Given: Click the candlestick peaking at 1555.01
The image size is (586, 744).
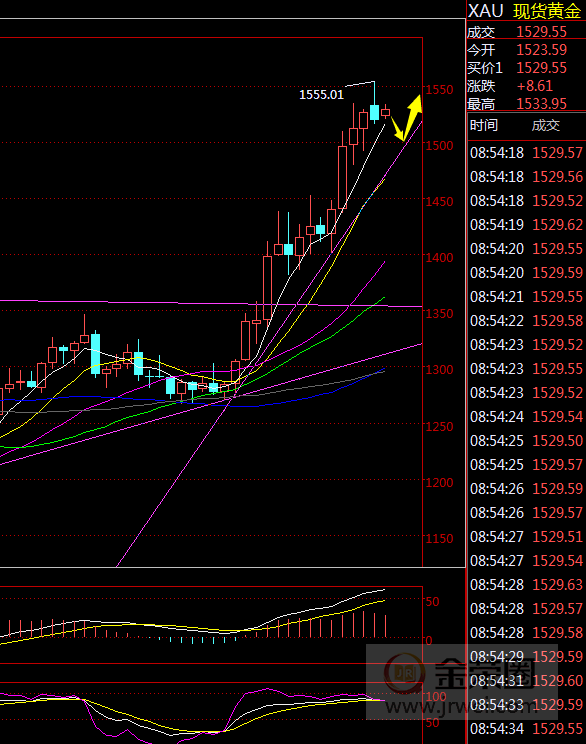Looking at the screenshot, I should (x=374, y=112).
